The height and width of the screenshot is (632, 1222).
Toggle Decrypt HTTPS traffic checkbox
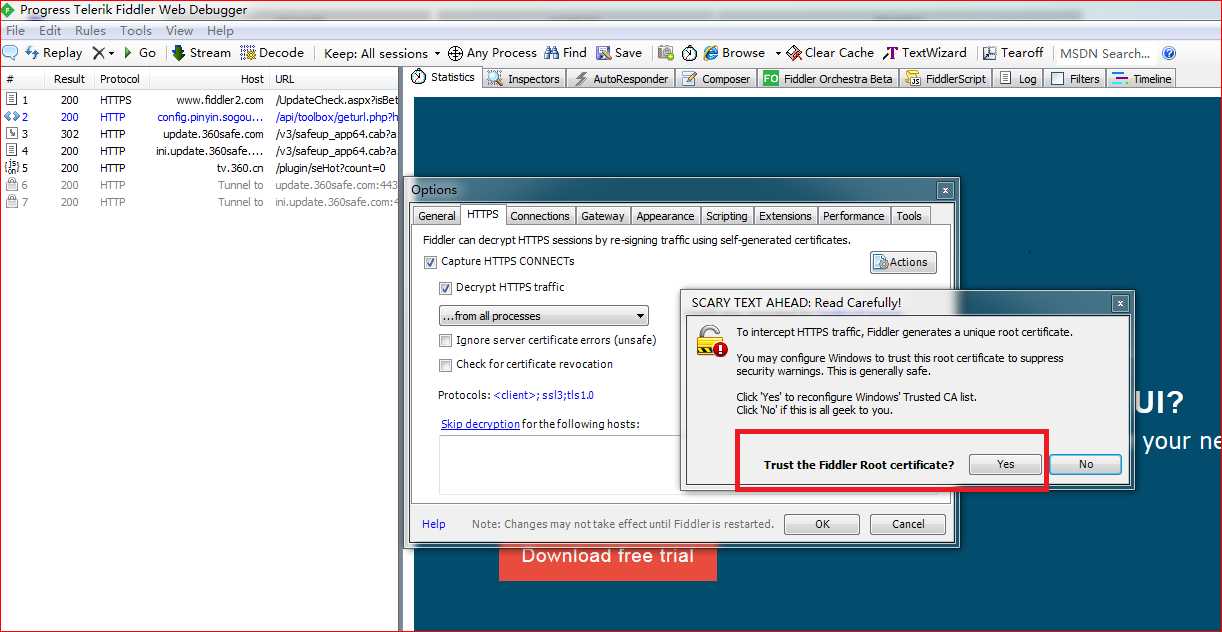pos(446,288)
